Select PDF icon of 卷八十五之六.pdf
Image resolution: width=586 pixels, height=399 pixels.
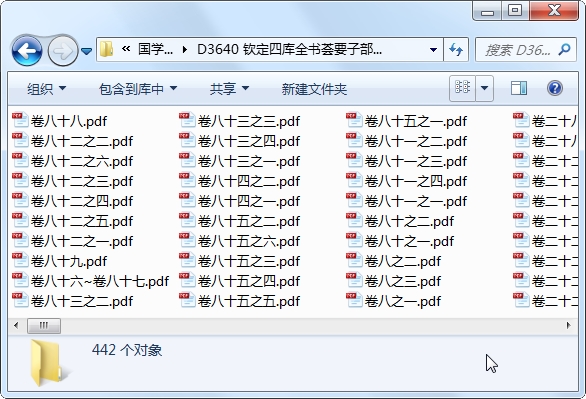click(x=187, y=241)
